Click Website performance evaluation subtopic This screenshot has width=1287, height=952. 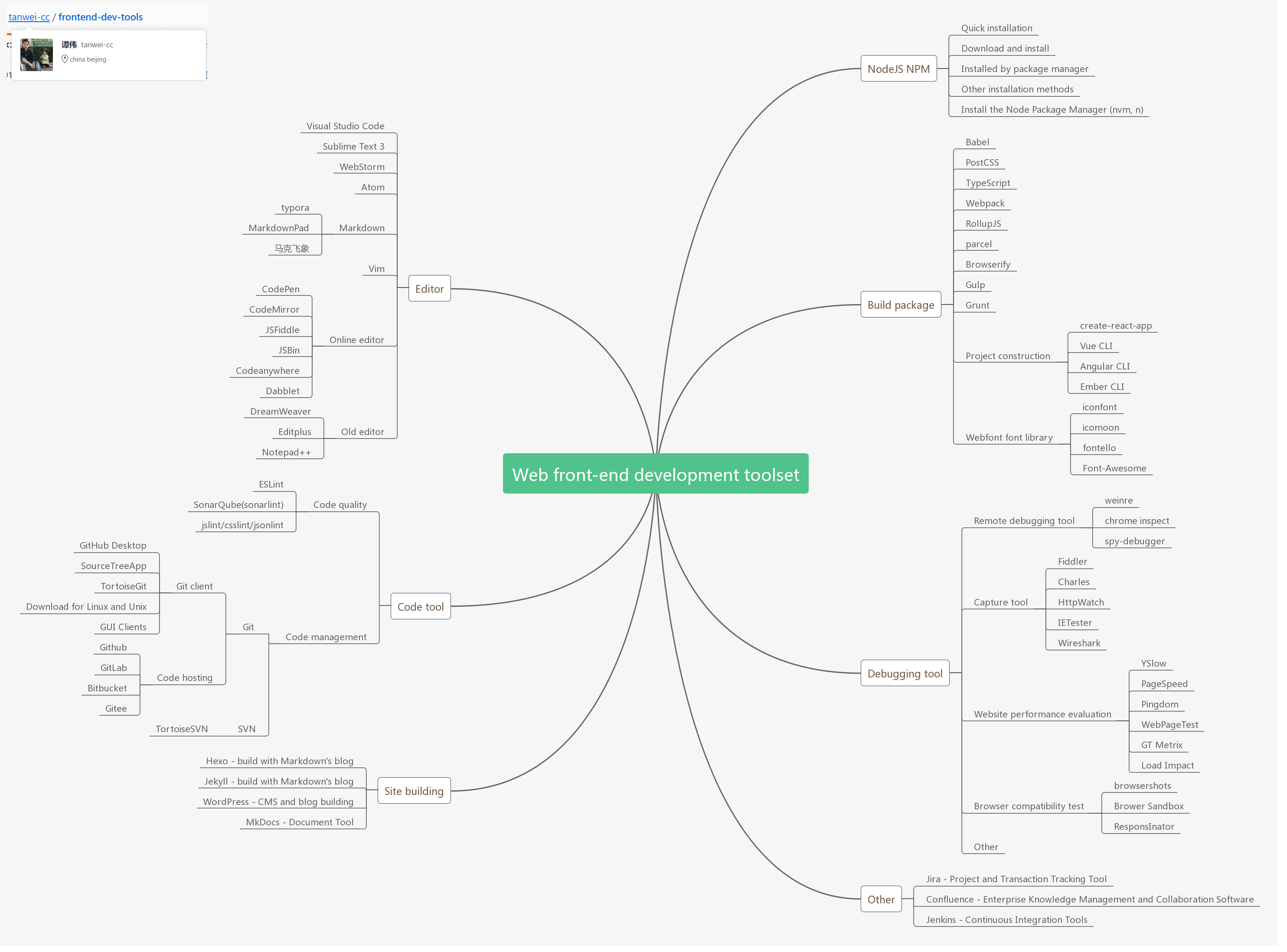pos(1049,719)
